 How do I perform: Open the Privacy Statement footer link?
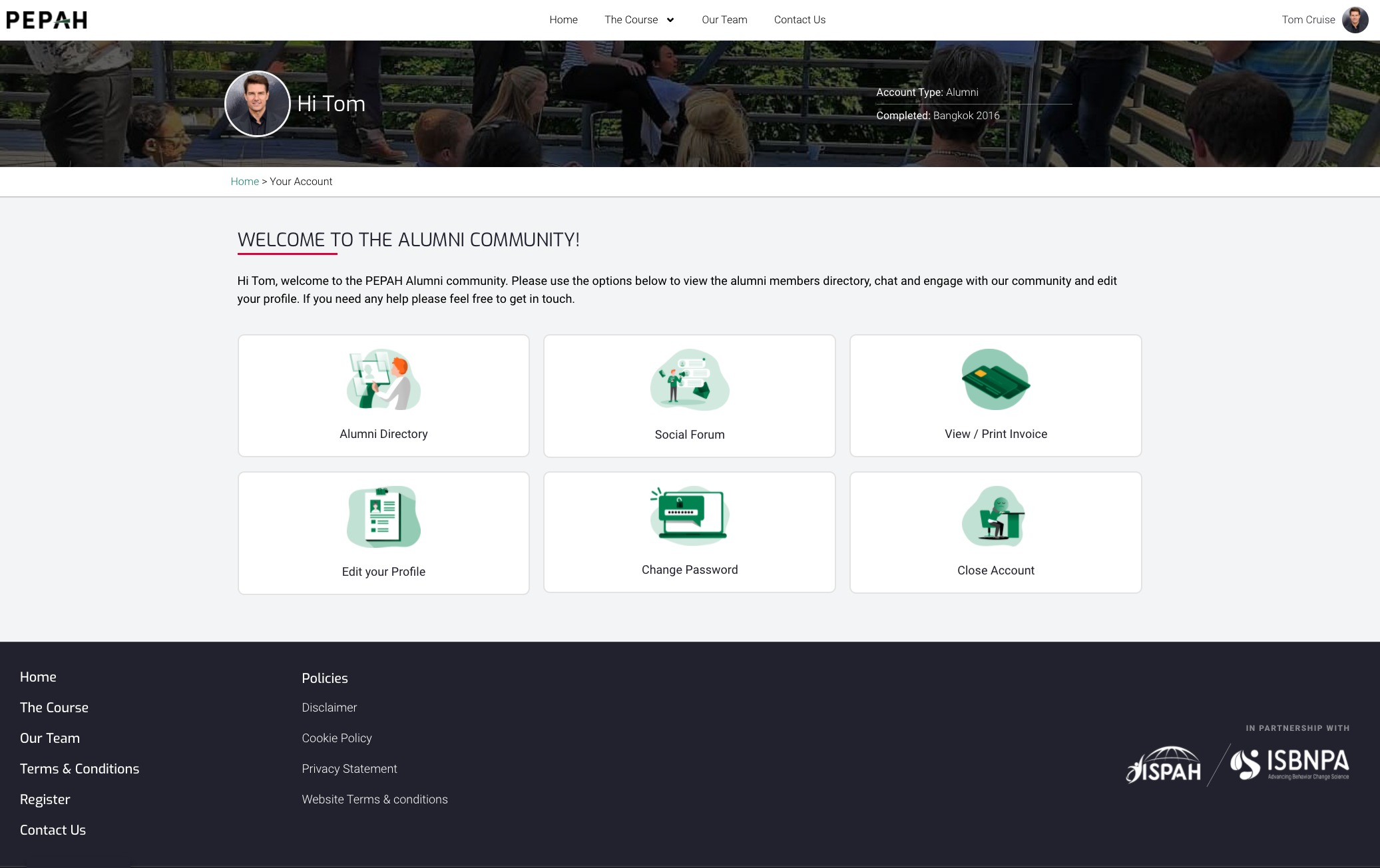point(349,769)
